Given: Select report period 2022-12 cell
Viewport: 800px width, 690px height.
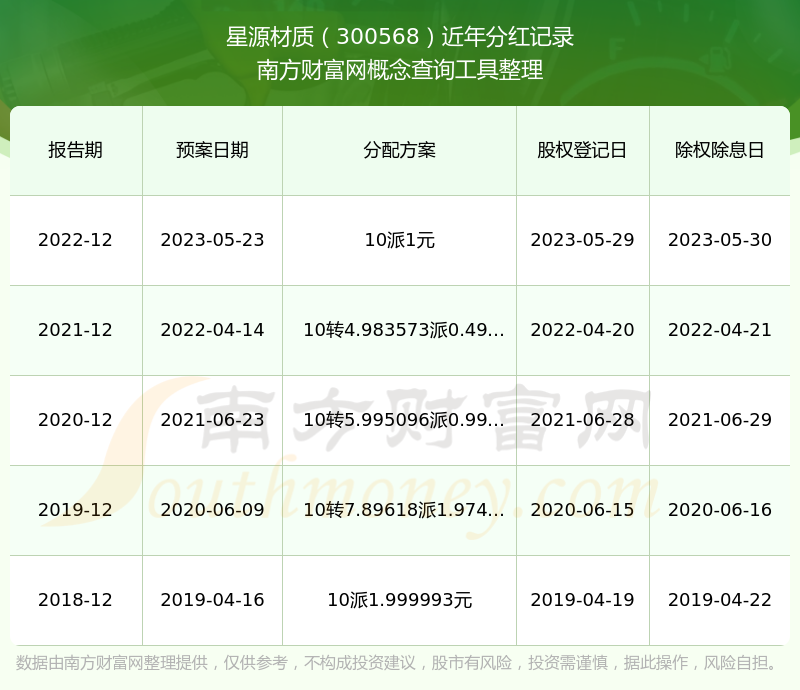Looking at the screenshot, I should (x=76, y=240).
